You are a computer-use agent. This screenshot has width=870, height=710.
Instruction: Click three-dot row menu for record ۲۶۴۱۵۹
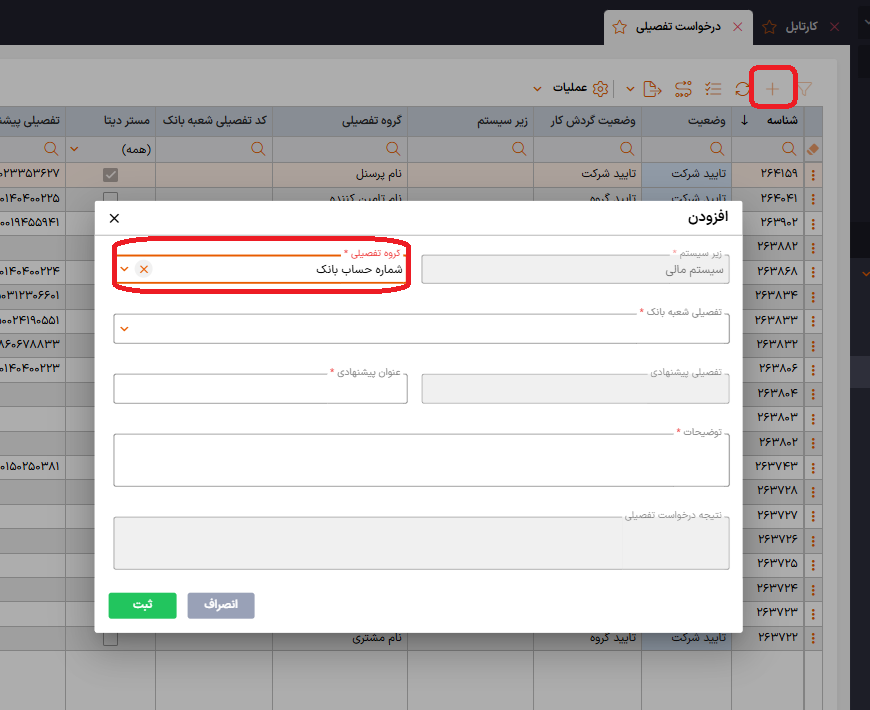pyautogui.click(x=812, y=175)
